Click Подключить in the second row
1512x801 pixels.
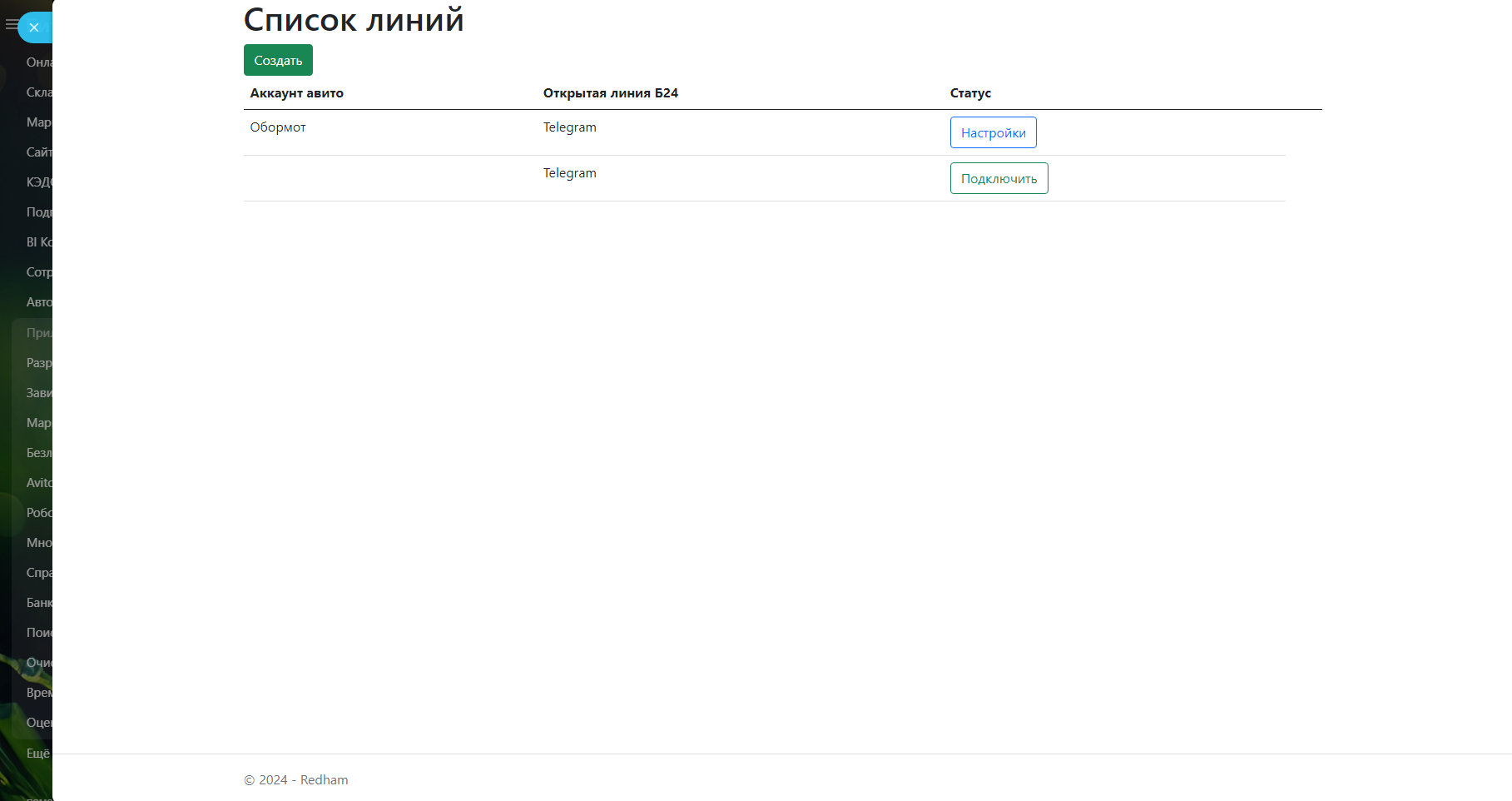(x=999, y=179)
